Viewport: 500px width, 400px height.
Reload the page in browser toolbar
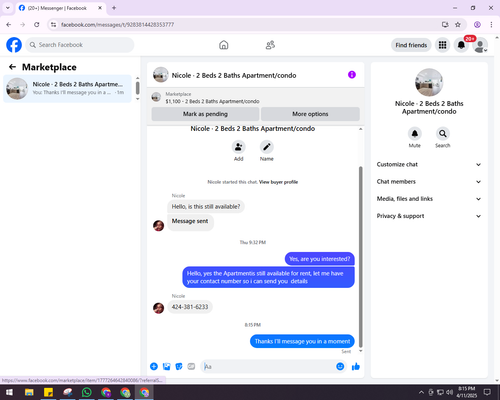click(37, 25)
